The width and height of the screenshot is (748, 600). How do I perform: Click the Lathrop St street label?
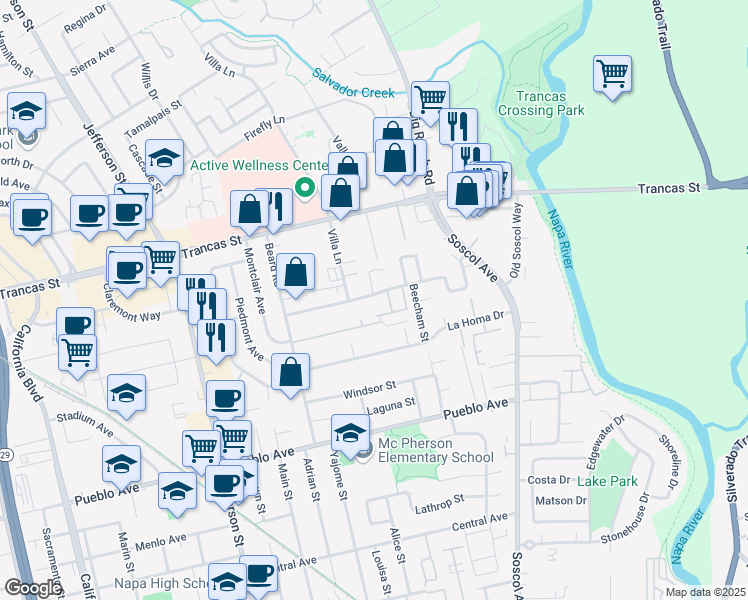point(439,504)
